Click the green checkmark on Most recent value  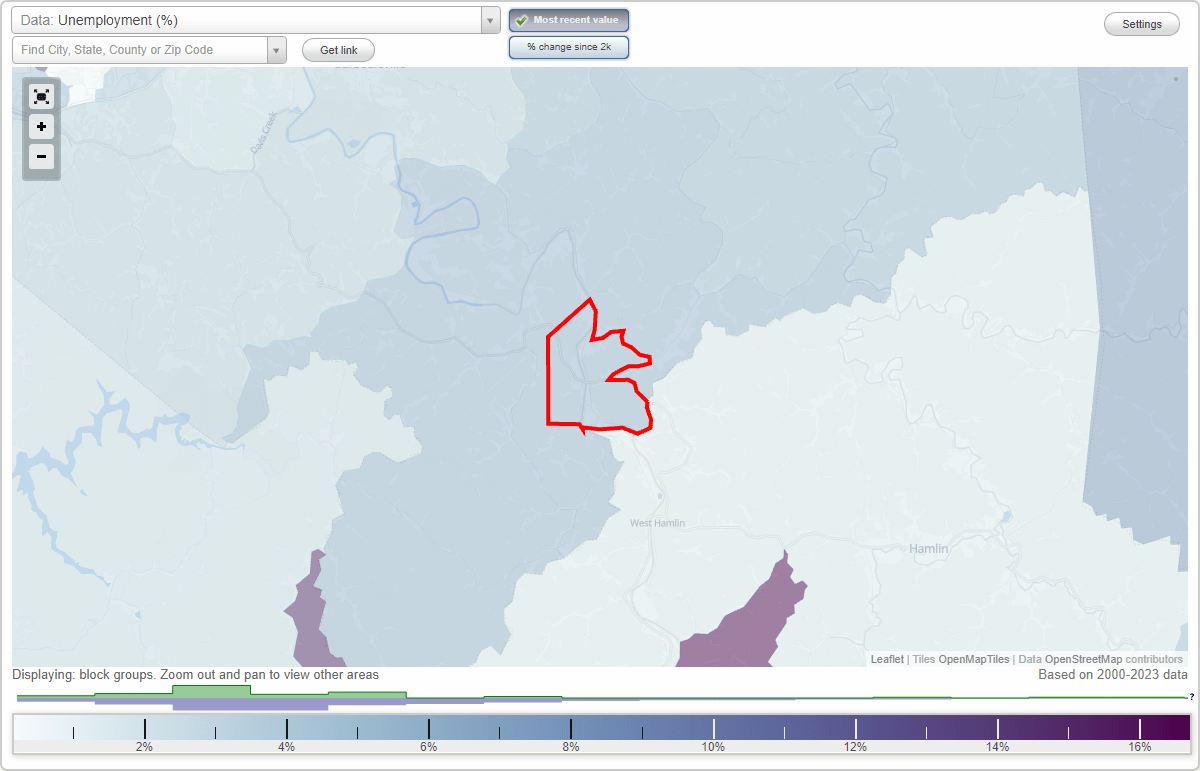point(522,20)
